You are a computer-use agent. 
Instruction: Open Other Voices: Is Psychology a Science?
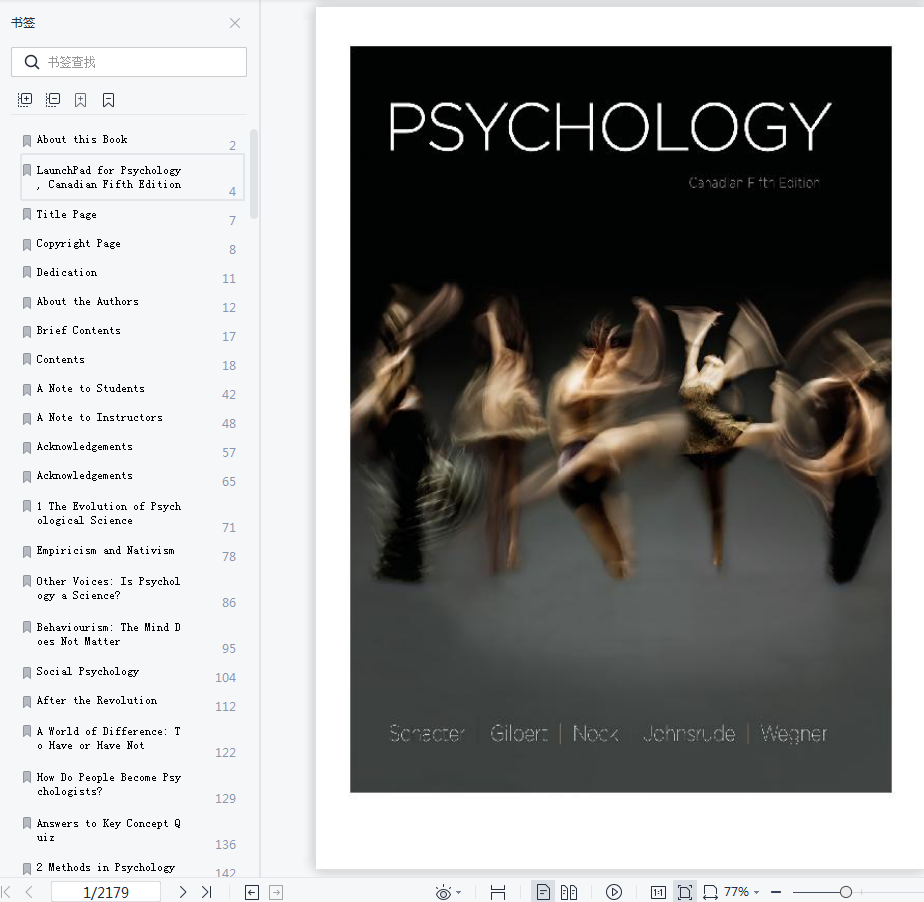pos(108,588)
